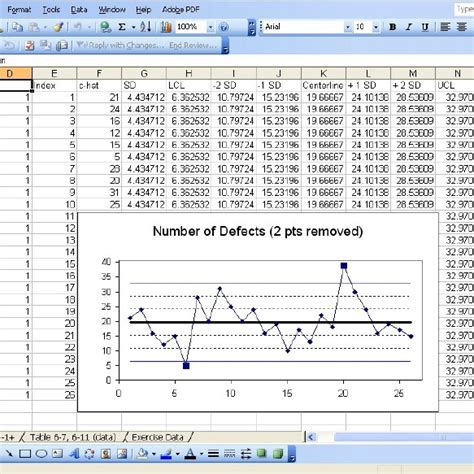474x474 pixels.
Task: Open the Paste options dropdown arrow
Action: tap(45, 27)
